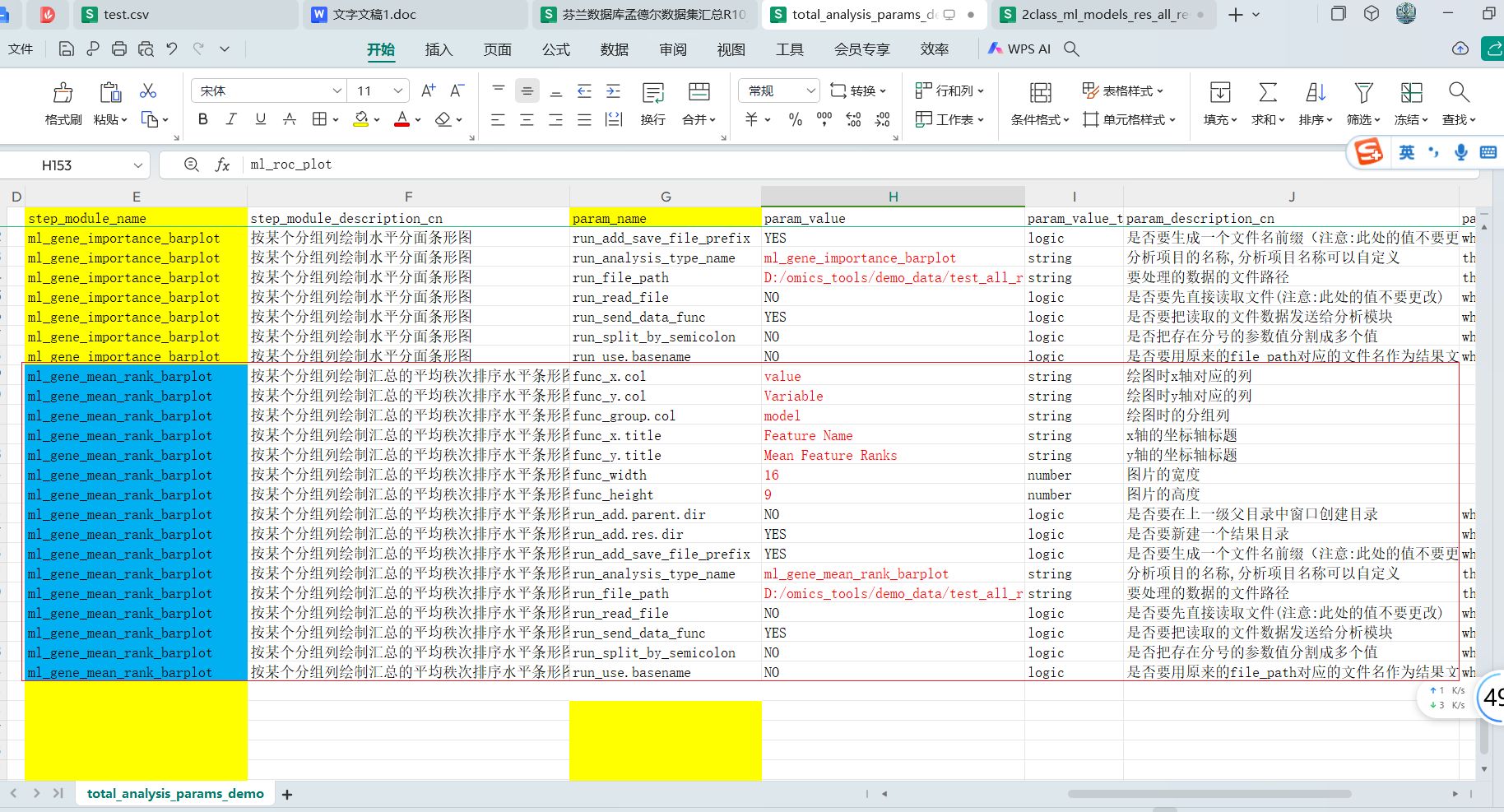Click the Format Painter icon
This screenshot has height=812, width=1504.
(63, 92)
